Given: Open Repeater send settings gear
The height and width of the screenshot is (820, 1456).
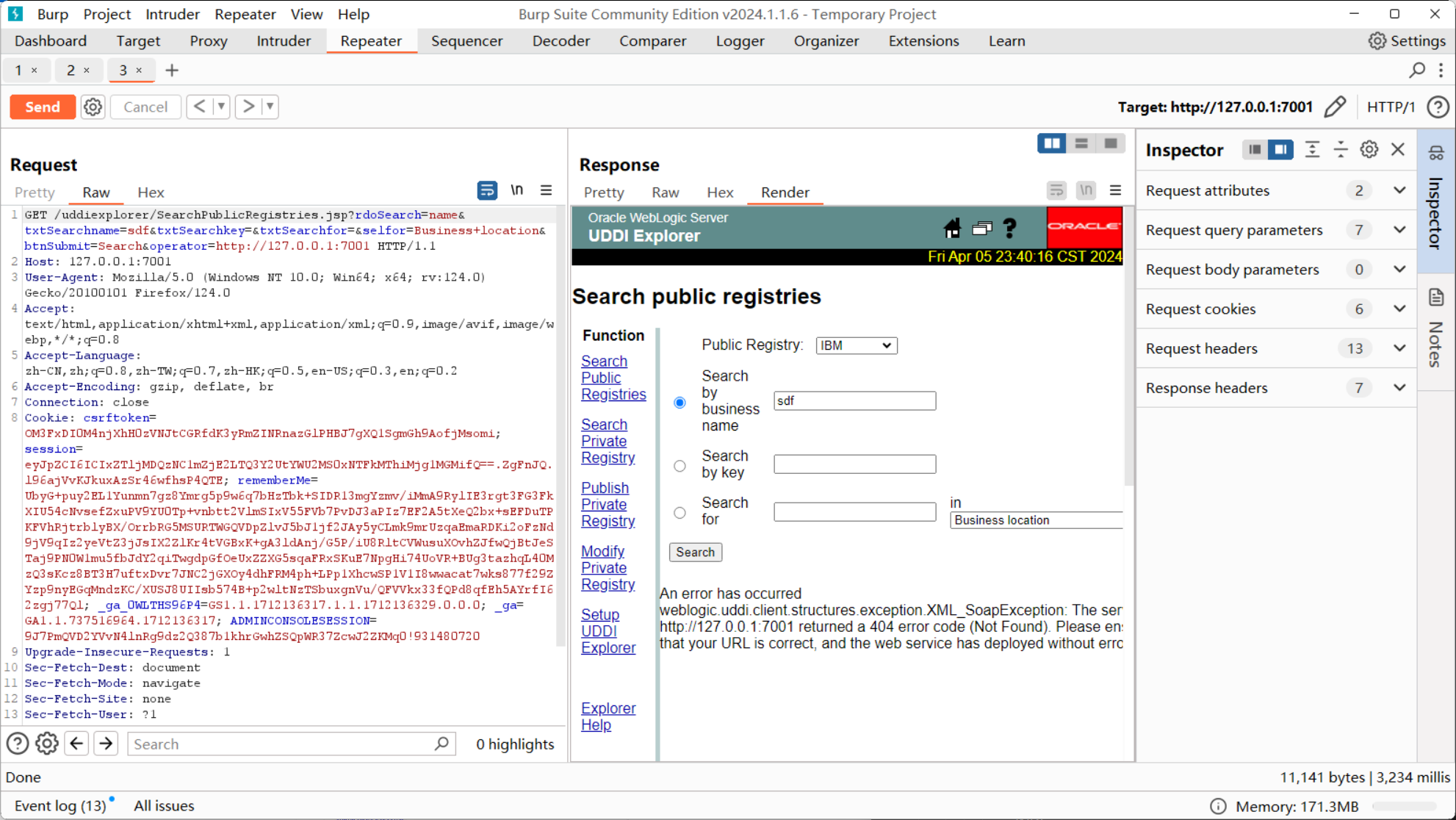Looking at the screenshot, I should [x=93, y=107].
